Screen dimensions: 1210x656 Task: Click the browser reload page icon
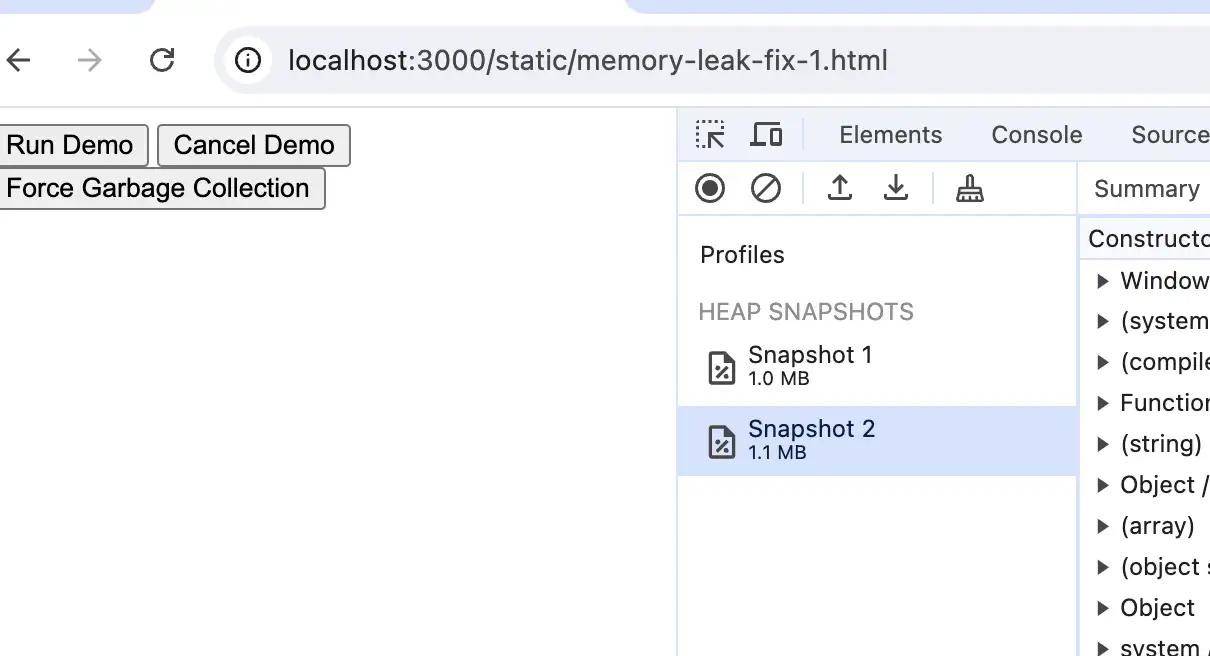162,61
